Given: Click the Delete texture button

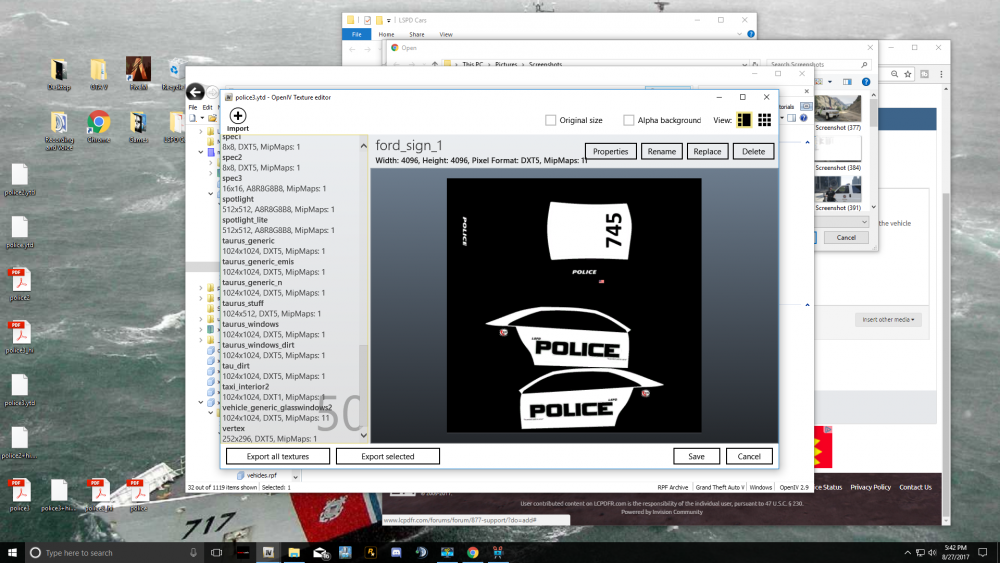Looking at the screenshot, I should 753,151.
